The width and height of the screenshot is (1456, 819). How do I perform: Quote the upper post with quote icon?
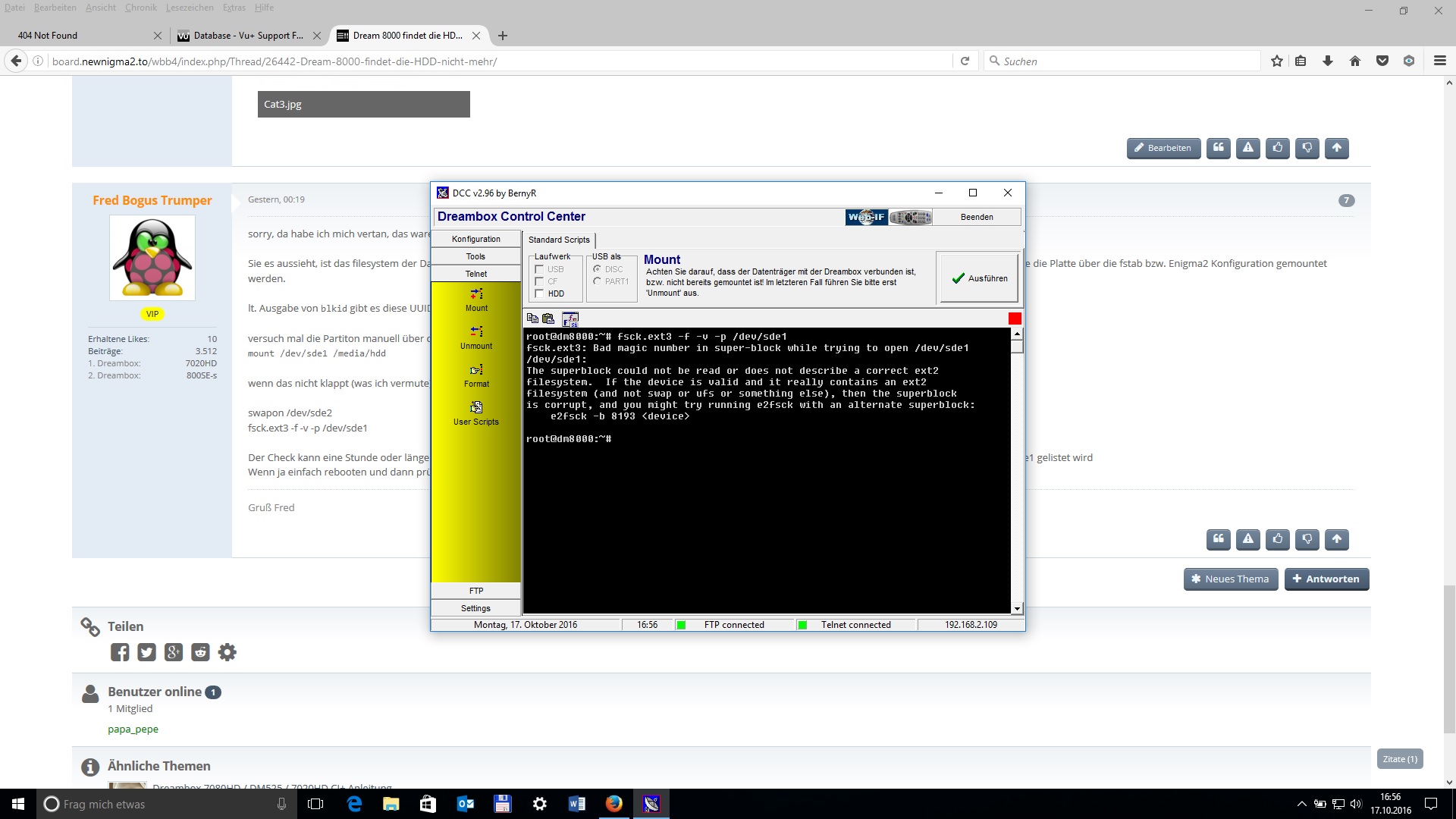click(x=1219, y=148)
